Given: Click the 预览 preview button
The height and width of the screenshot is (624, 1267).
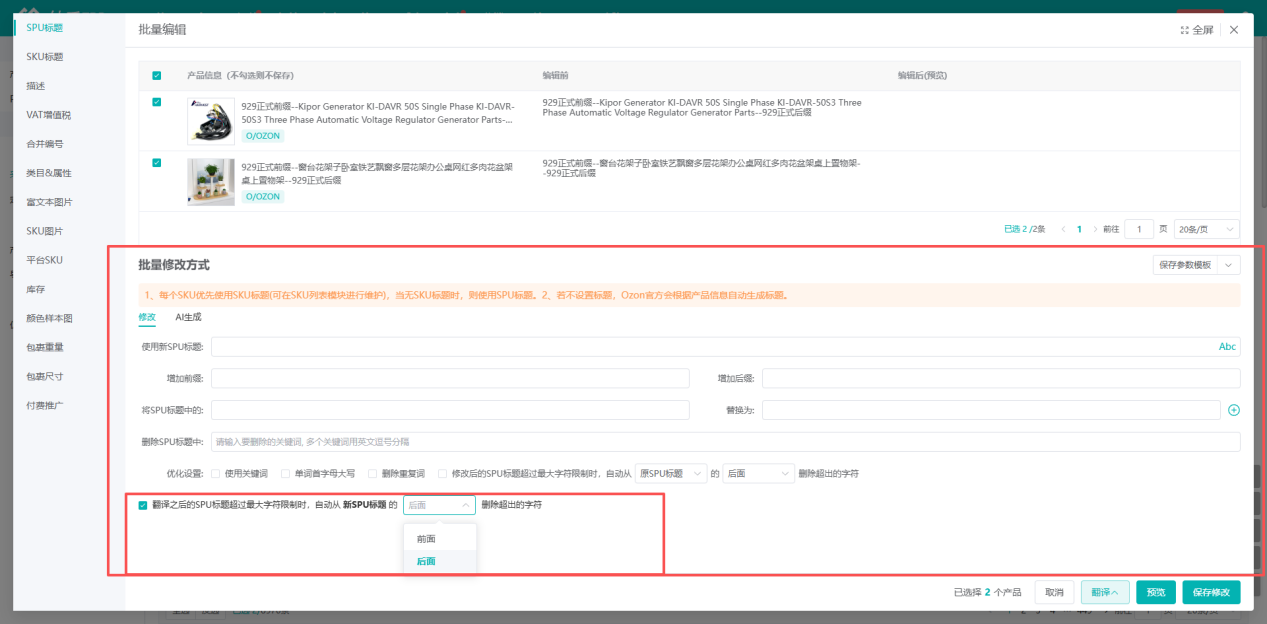Looking at the screenshot, I should (1155, 592).
